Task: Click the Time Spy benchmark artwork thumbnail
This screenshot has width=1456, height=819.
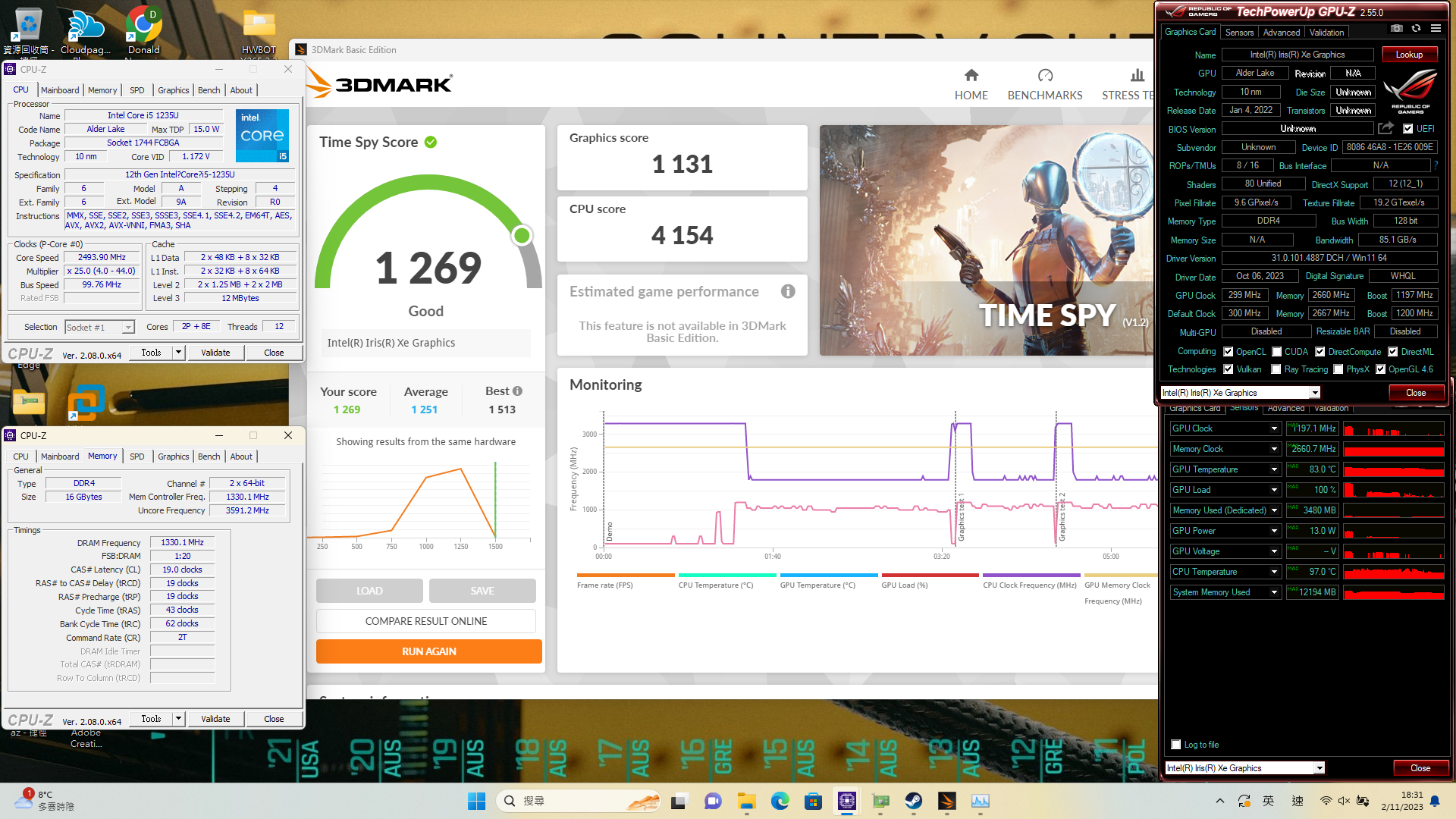Action: pyautogui.click(x=988, y=240)
